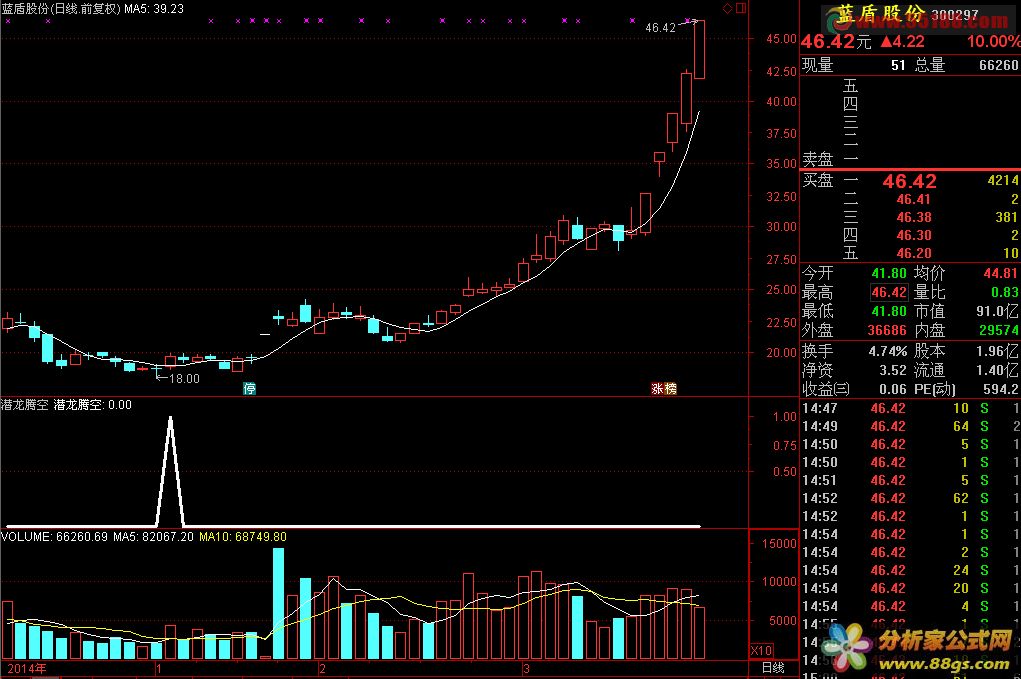Click the tallest cyan volume bar

point(279,603)
